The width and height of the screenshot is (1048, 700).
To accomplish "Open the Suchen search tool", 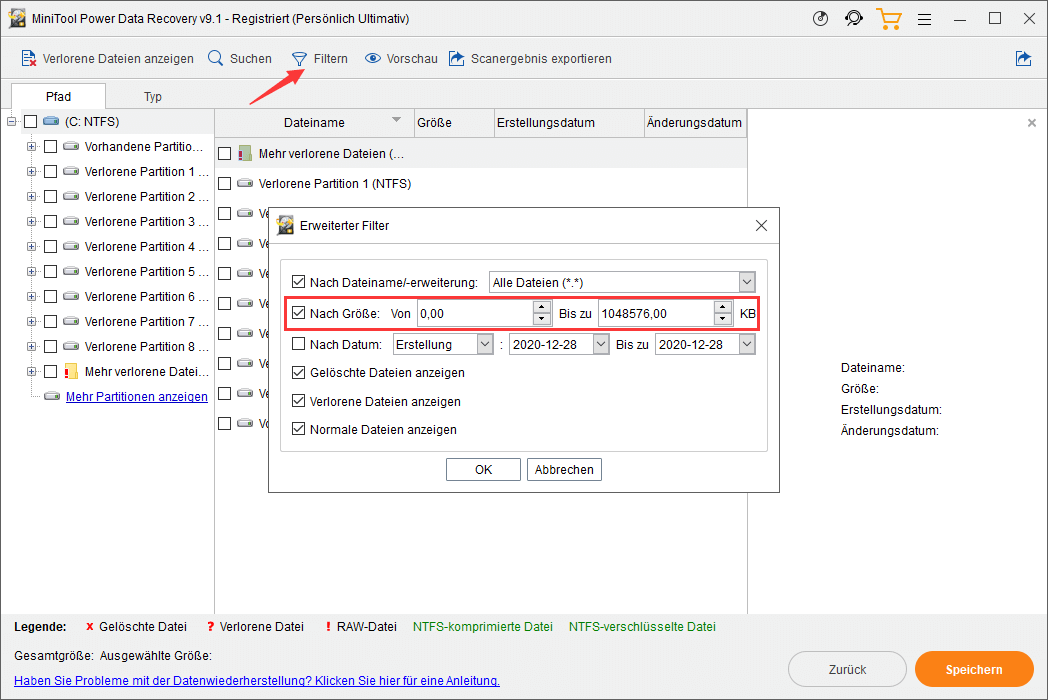I will click(239, 59).
